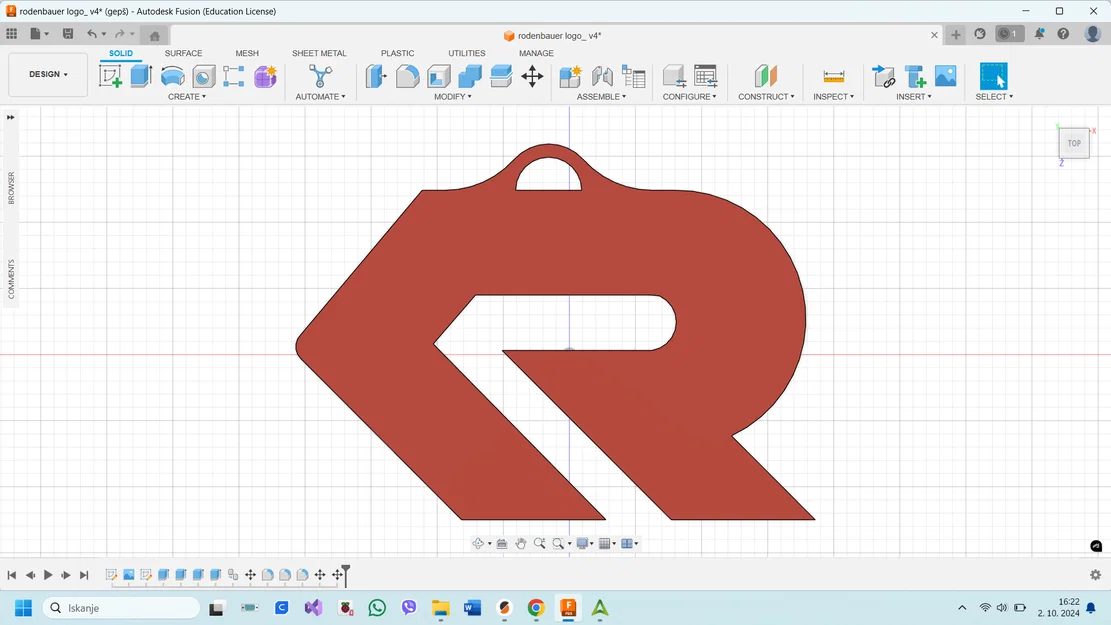The width and height of the screenshot is (1111, 625).
Task: Open the Orbit navigation tool
Action: click(478, 544)
